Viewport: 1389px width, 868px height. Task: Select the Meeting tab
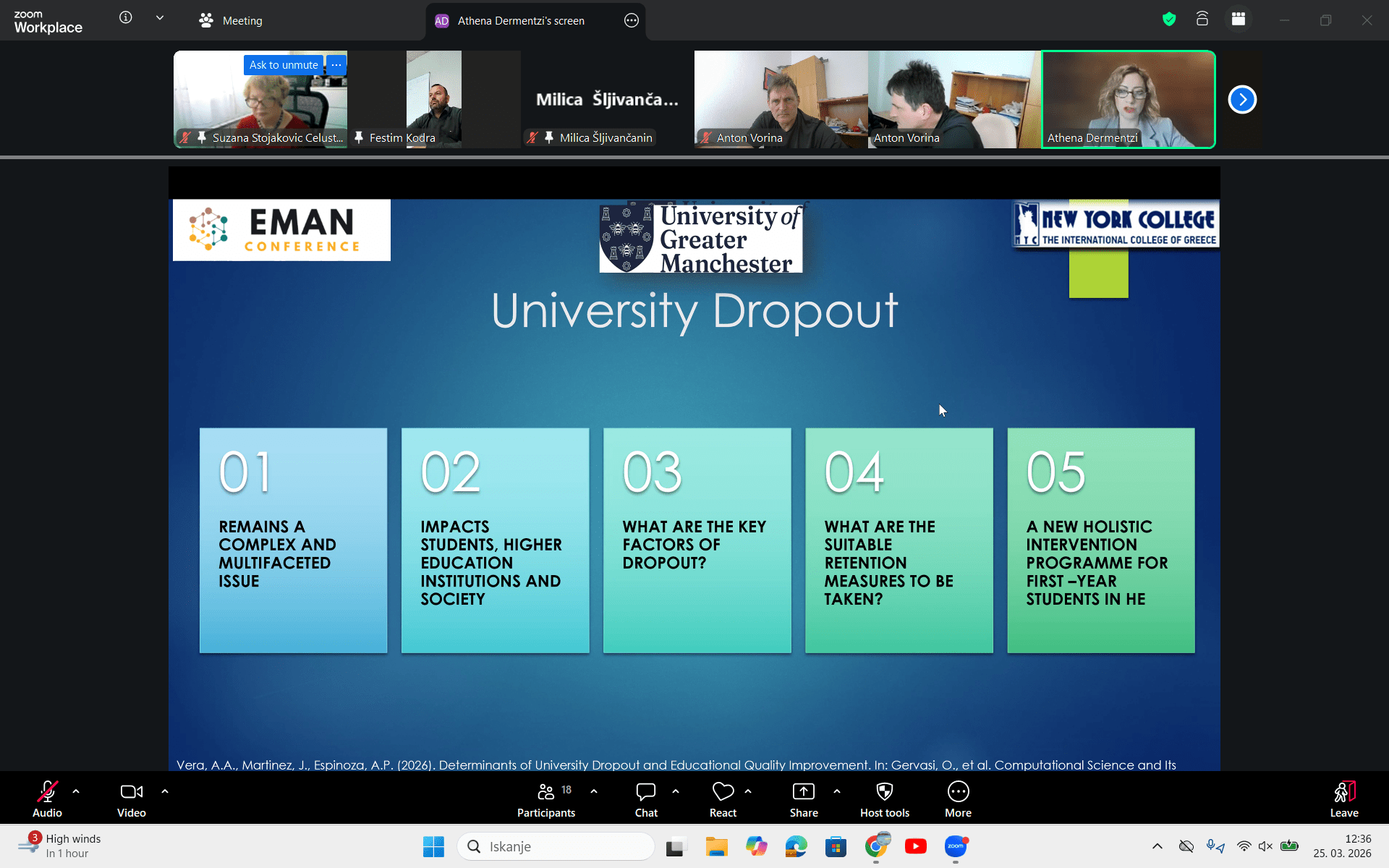(x=231, y=21)
